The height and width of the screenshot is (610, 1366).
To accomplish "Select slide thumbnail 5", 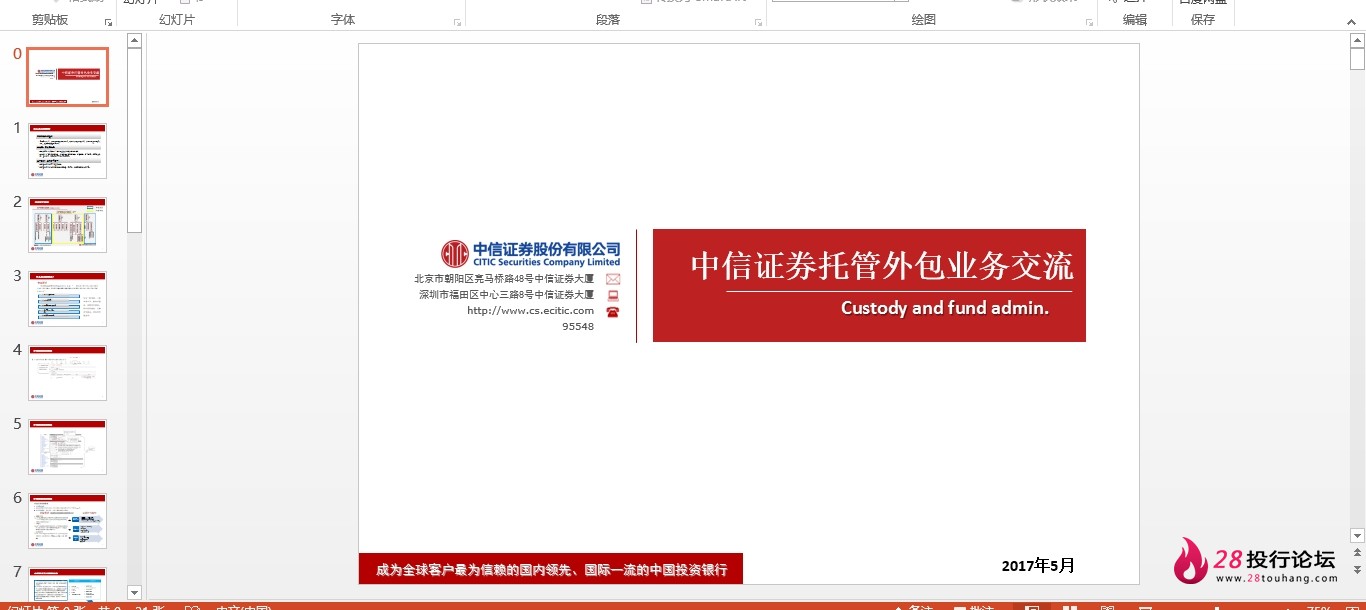I will (67, 447).
